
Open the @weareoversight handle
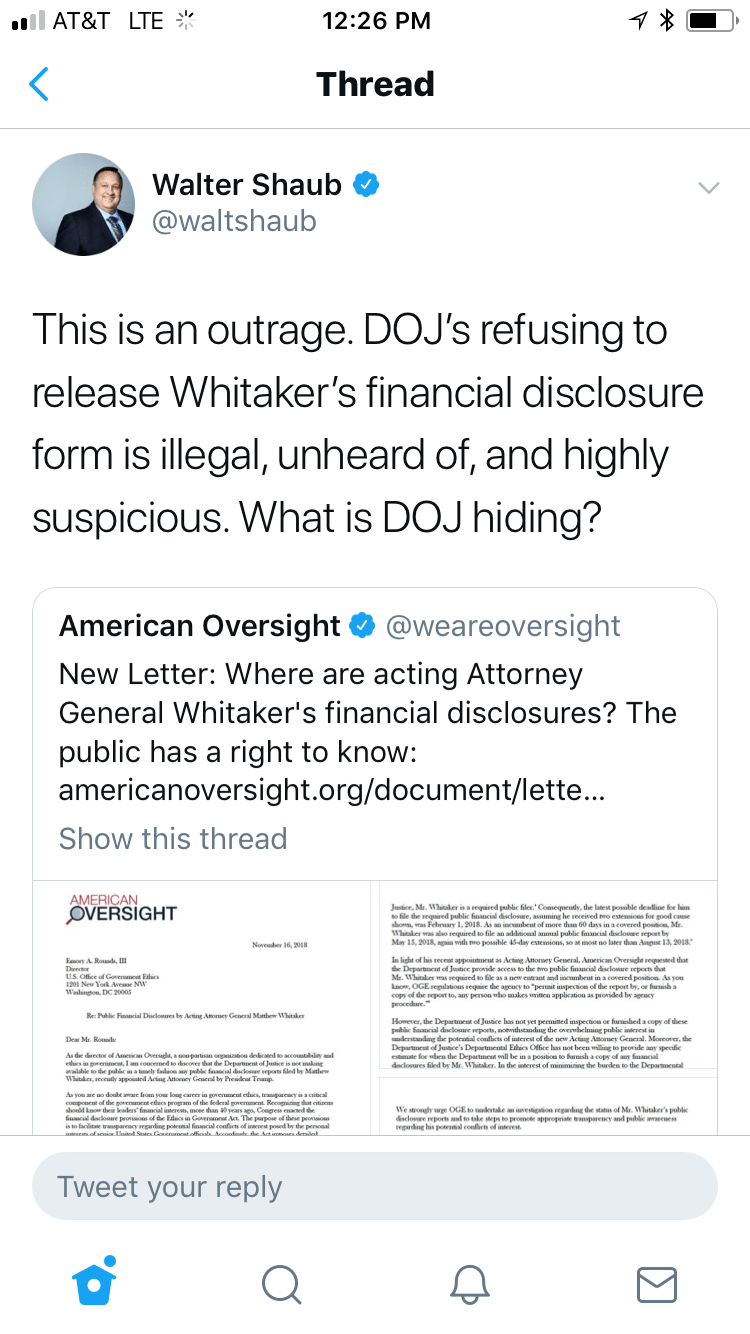tap(503, 626)
